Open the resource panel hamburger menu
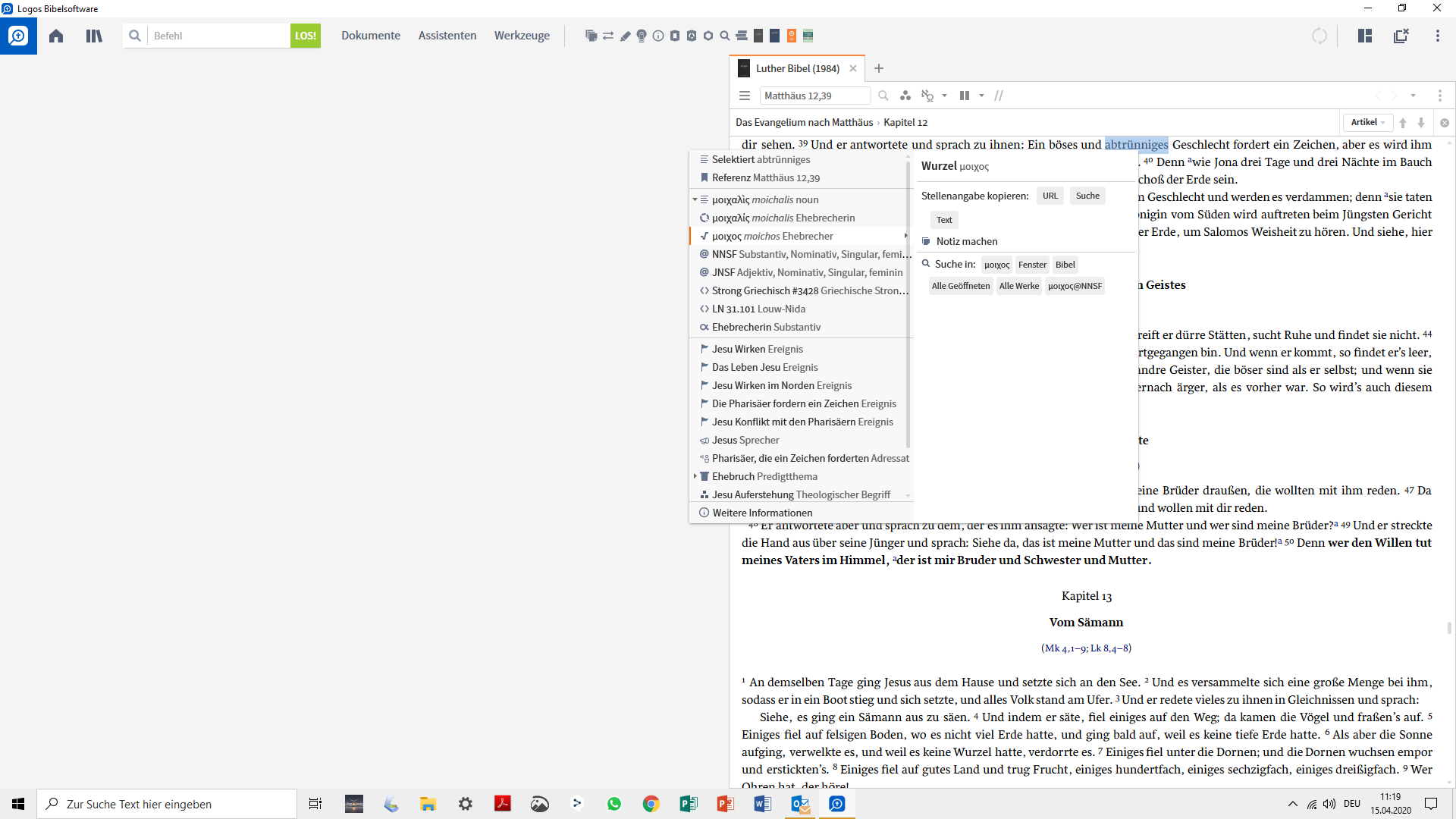The width and height of the screenshot is (1456, 819). 745,96
